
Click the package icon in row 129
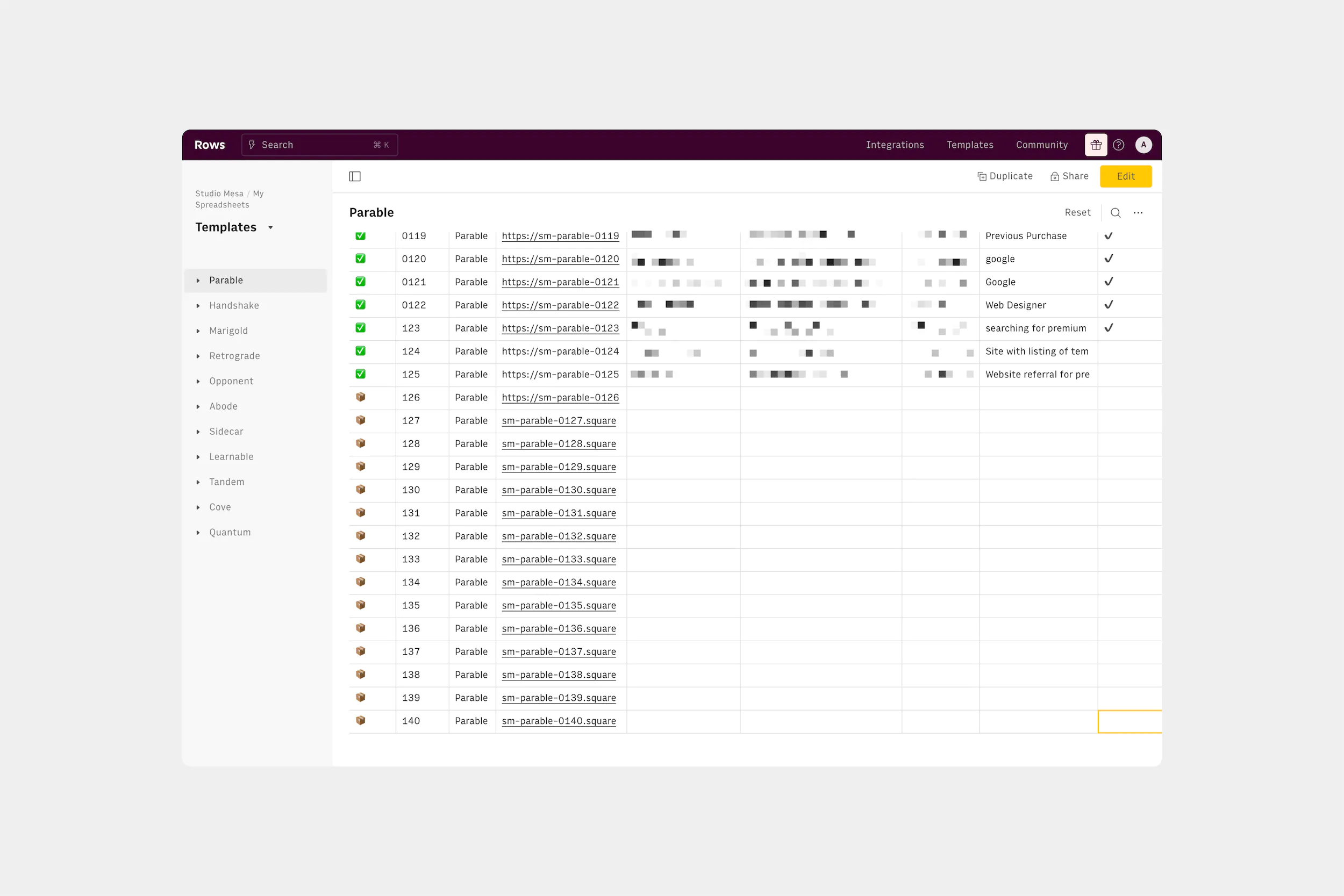[361, 467]
